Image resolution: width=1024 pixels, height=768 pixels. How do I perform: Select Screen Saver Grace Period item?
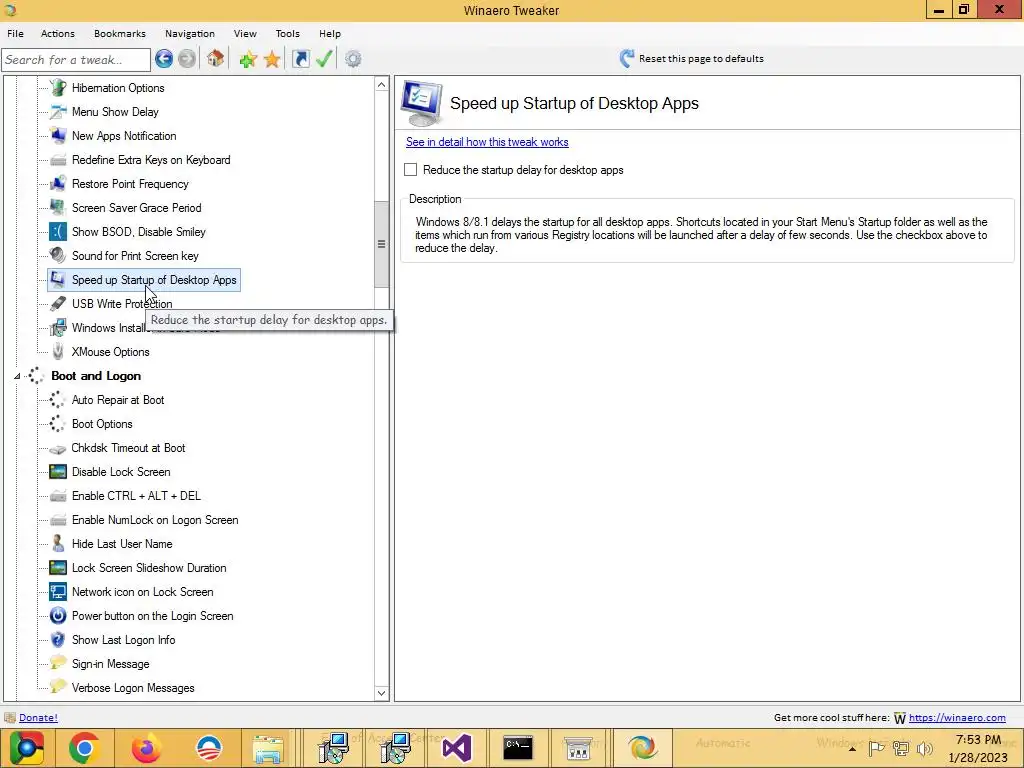(136, 208)
